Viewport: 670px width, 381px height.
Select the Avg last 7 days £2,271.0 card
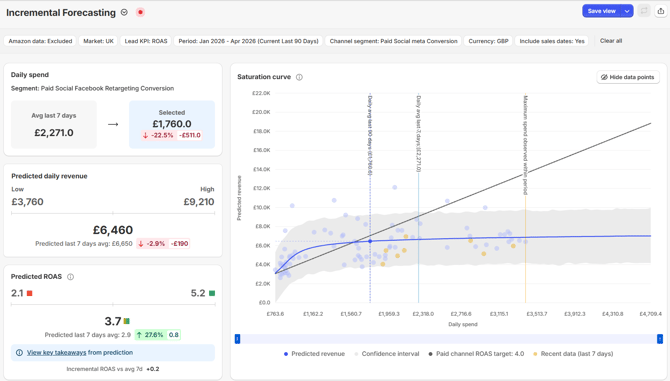[54, 124]
